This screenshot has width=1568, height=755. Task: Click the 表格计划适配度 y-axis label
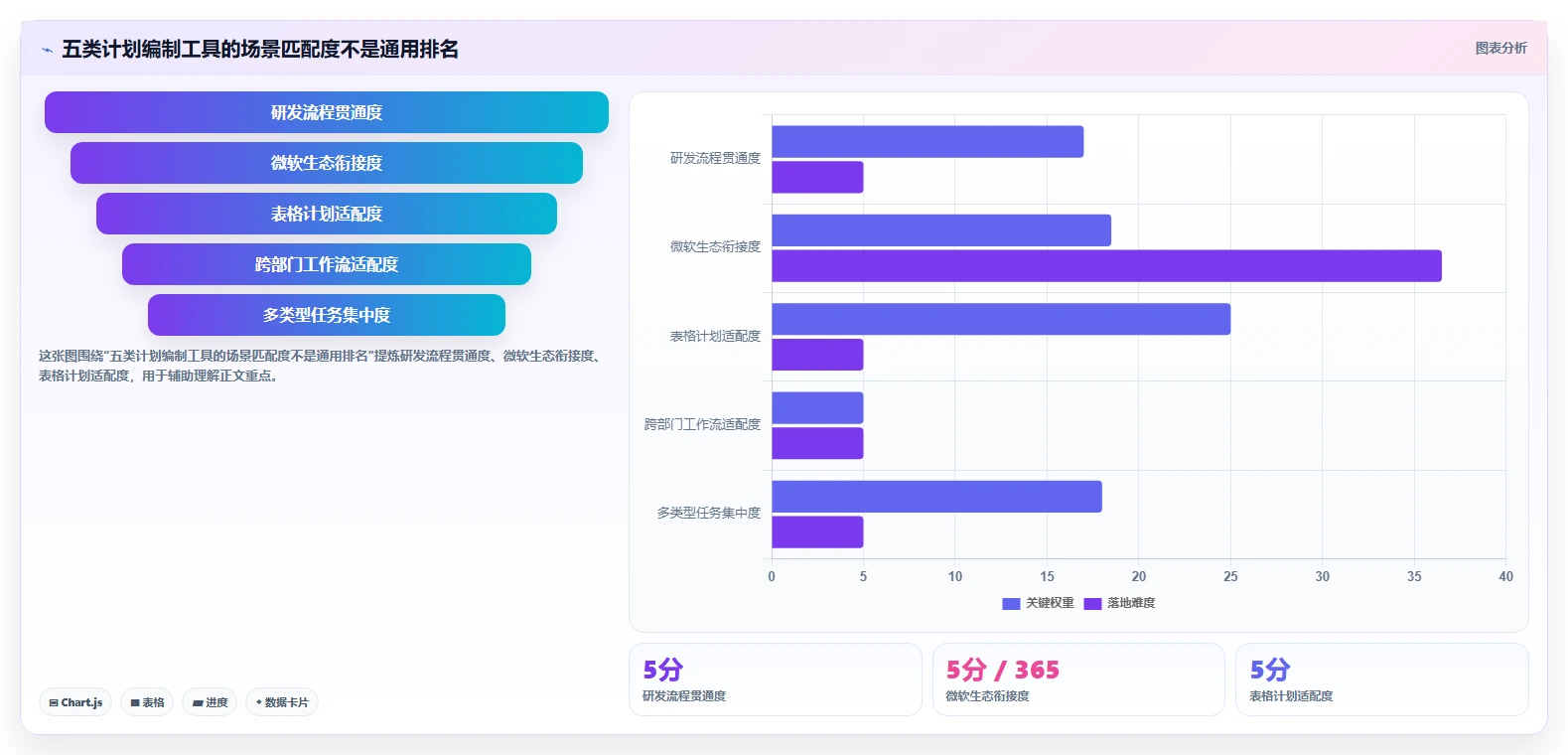point(715,337)
